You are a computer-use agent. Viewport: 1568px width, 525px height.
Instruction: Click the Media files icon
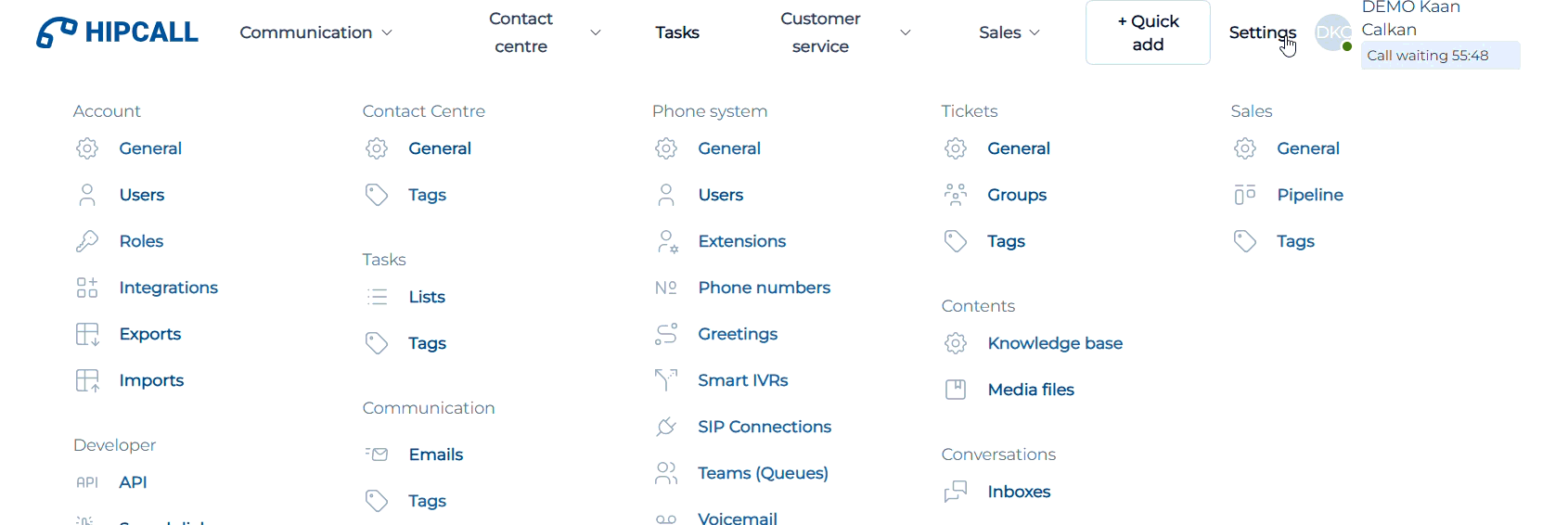click(x=956, y=390)
